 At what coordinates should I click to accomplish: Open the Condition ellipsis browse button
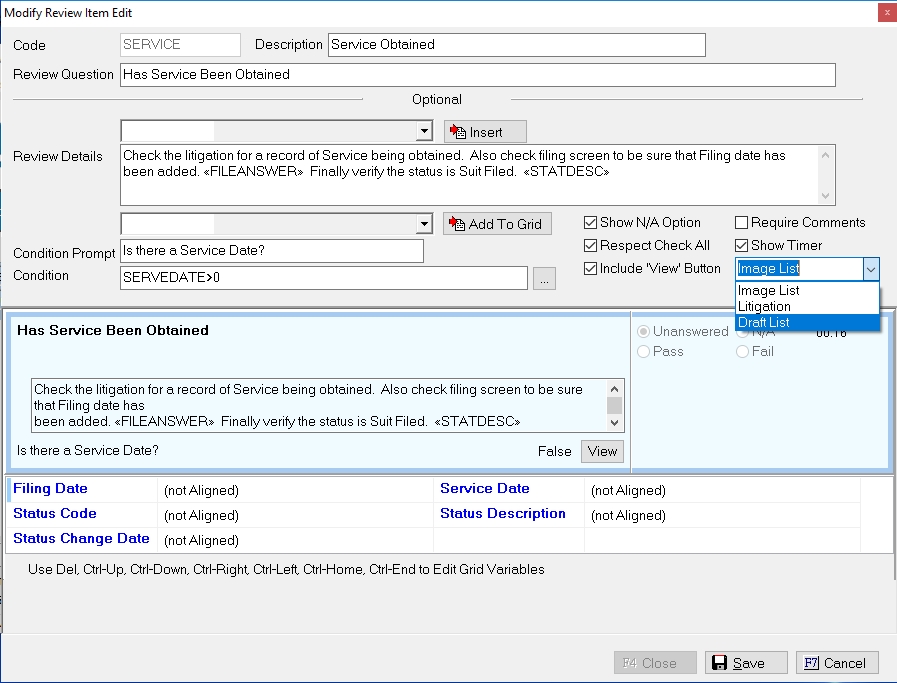[x=544, y=279]
